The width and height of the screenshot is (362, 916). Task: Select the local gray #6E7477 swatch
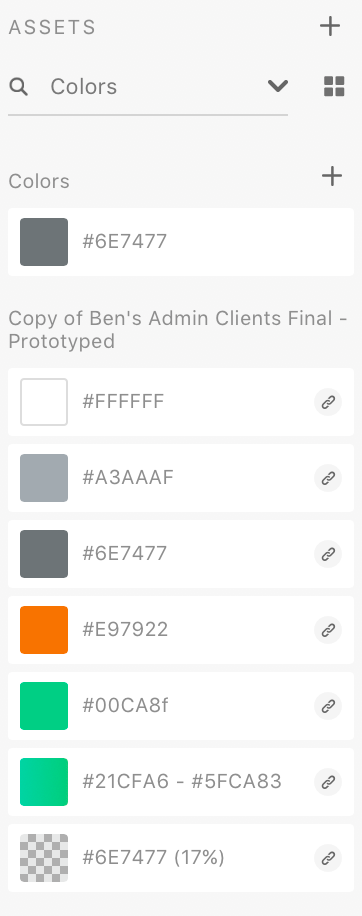coord(44,242)
